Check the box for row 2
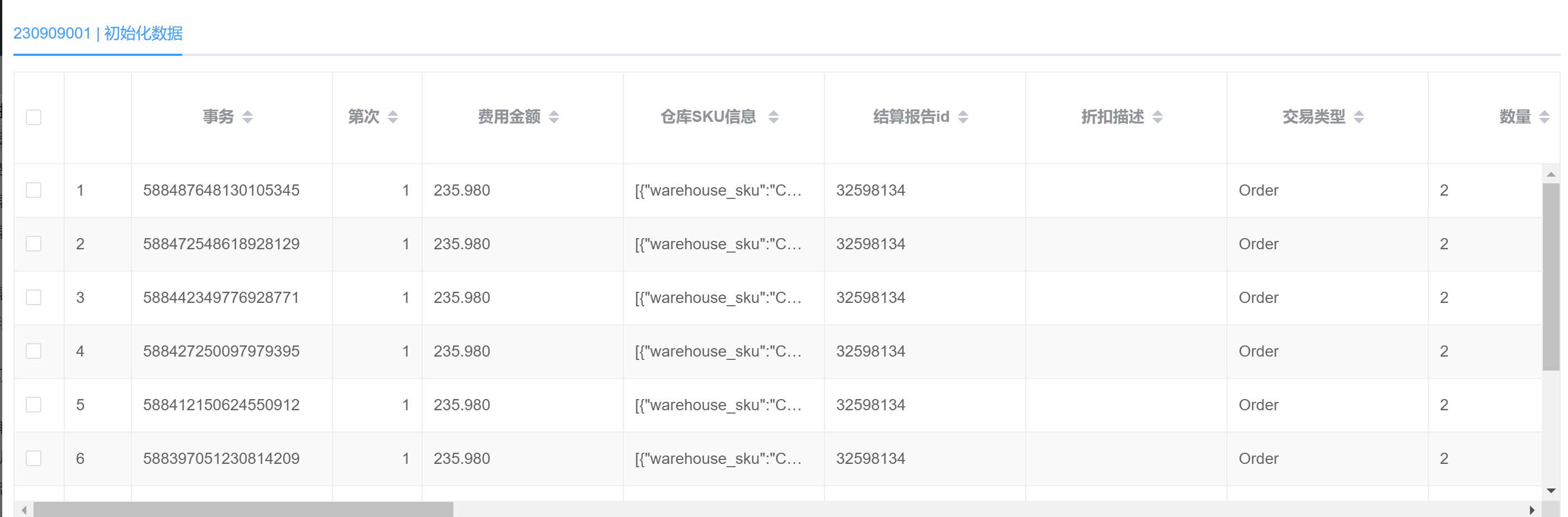This screenshot has width=1568, height=517. pos(34,244)
